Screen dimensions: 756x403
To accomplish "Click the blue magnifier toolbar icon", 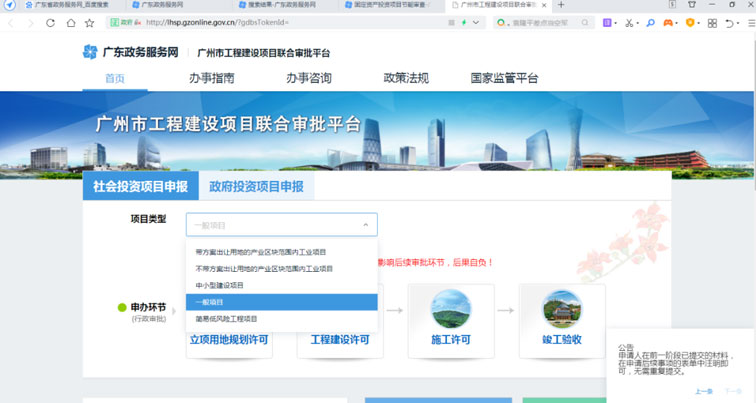I will 650,23.
